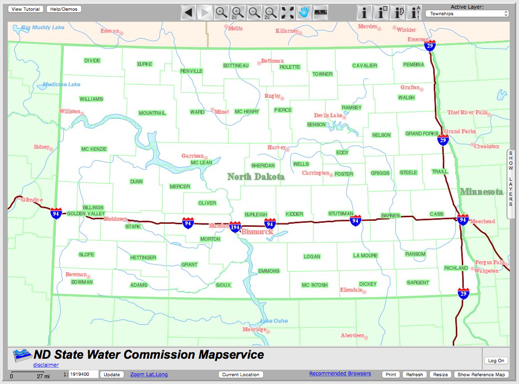Image resolution: width=519 pixels, height=384 pixels.
Task: Select the 2x zoom out tool
Action: [271, 13]
